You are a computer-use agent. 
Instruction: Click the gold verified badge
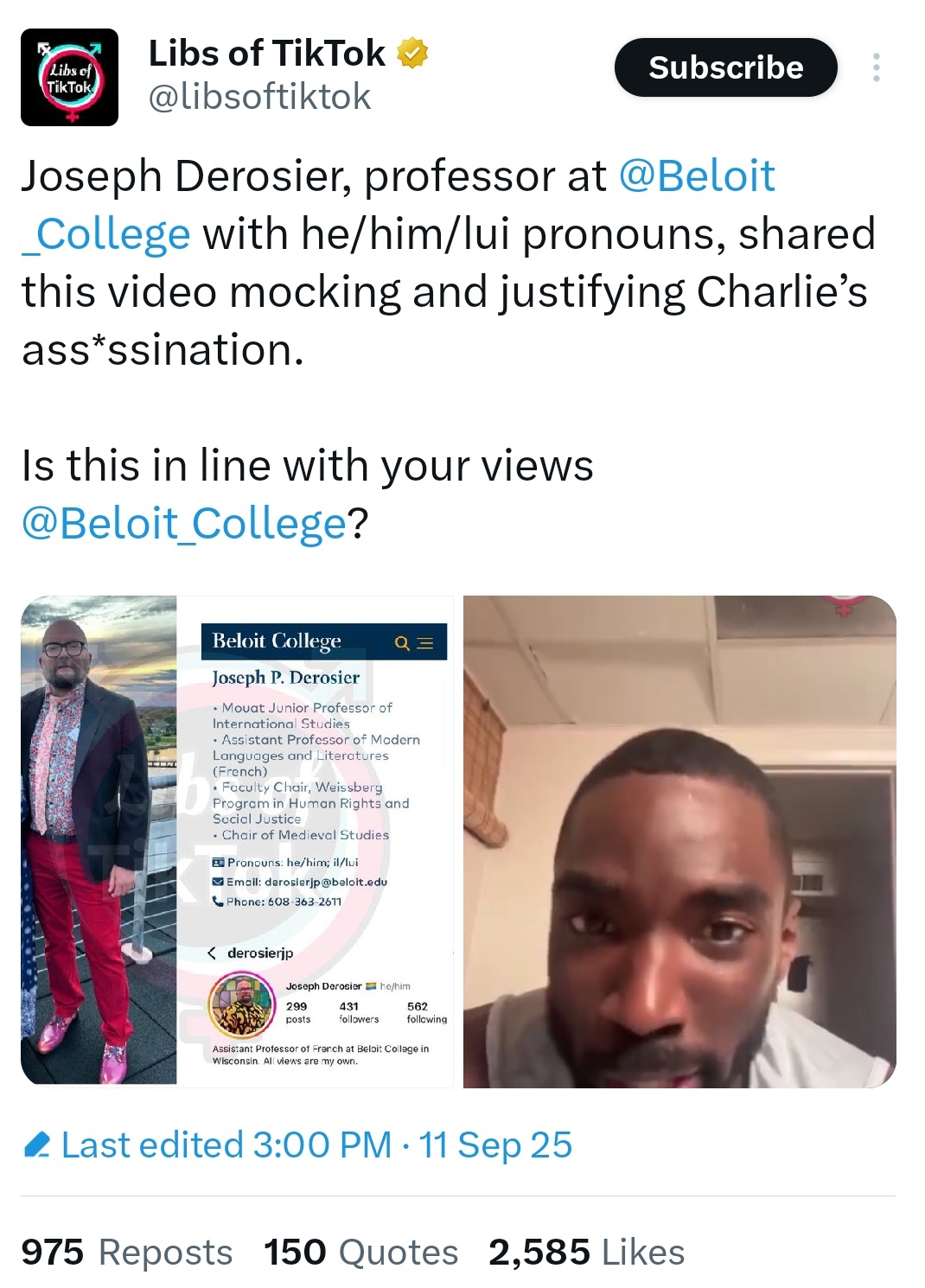click(412, 54)
